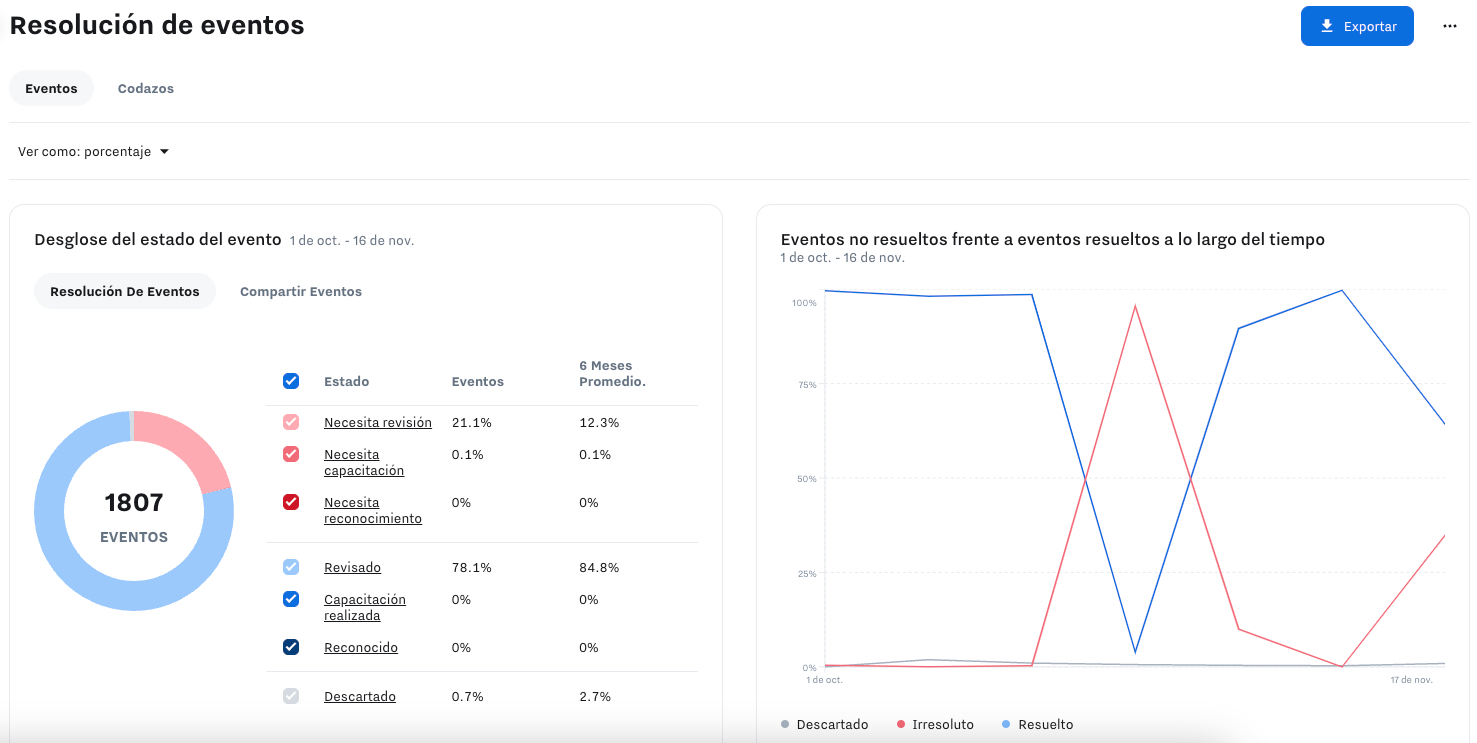Open the Ver como: porcentaje dropdown
Viewport: 1477px width, 743px height.
point(94,152)
